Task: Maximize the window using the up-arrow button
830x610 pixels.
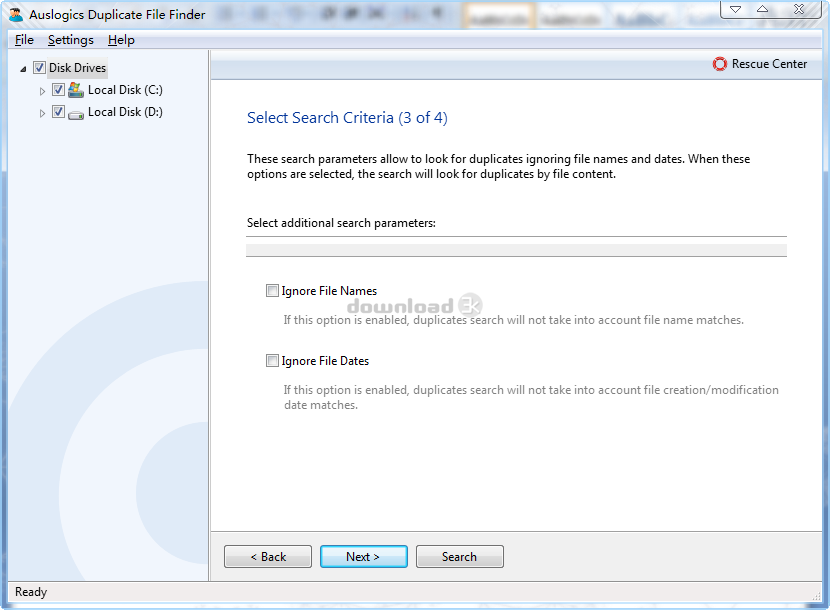Action: (762, 9)
